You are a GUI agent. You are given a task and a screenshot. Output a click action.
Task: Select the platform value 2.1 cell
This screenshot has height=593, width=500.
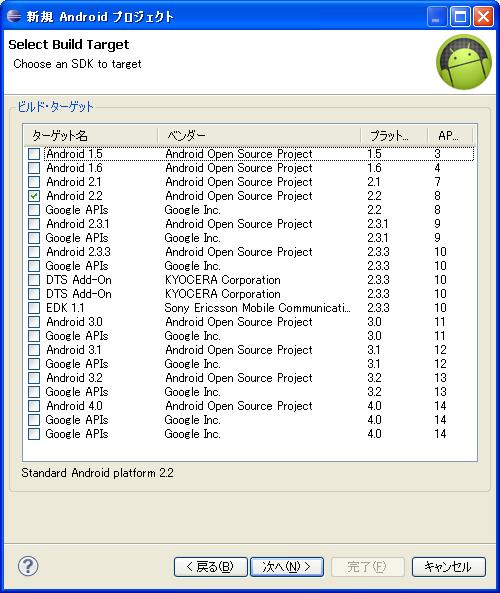(374, 182)
